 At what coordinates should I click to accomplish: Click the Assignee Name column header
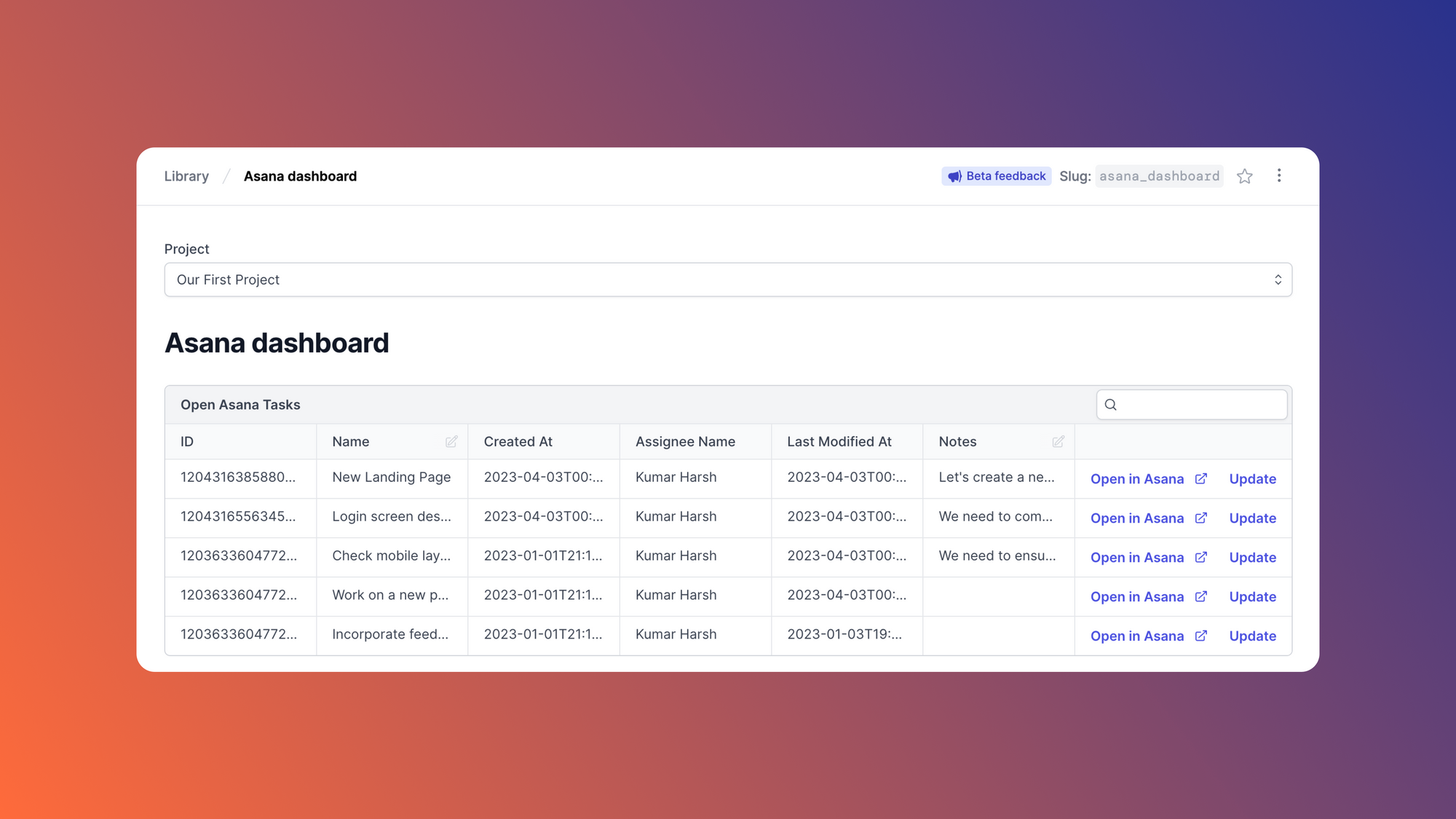(695, 442)
